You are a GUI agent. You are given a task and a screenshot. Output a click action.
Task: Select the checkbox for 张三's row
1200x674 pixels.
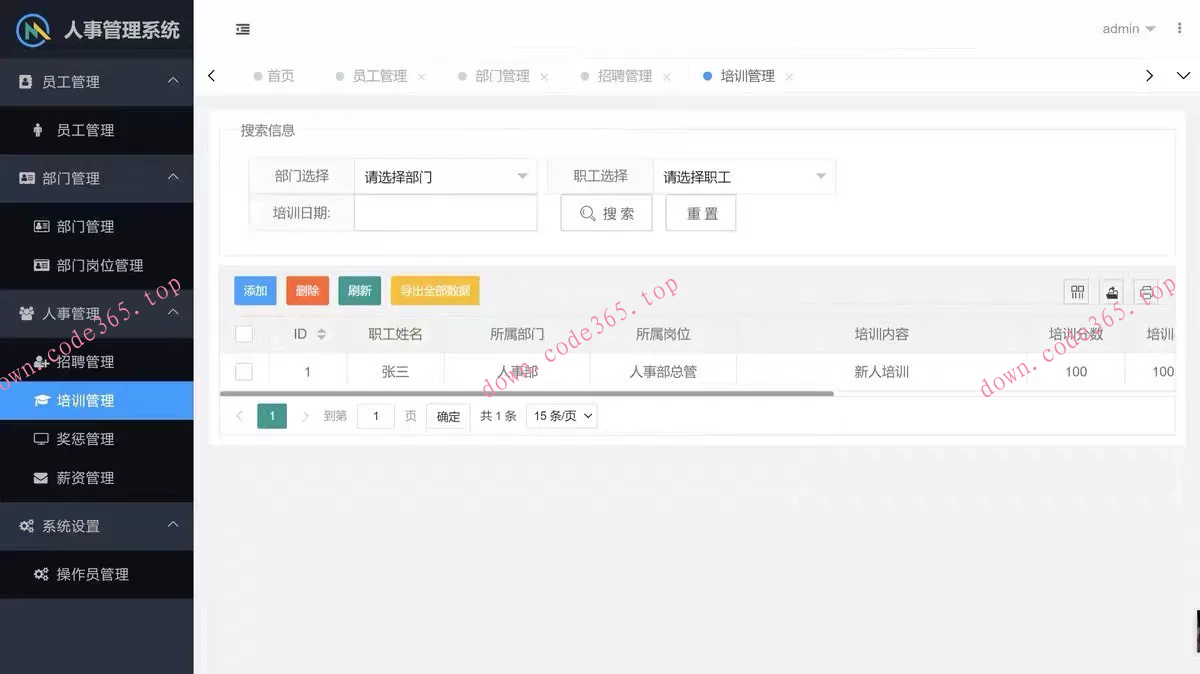point(244,370)
